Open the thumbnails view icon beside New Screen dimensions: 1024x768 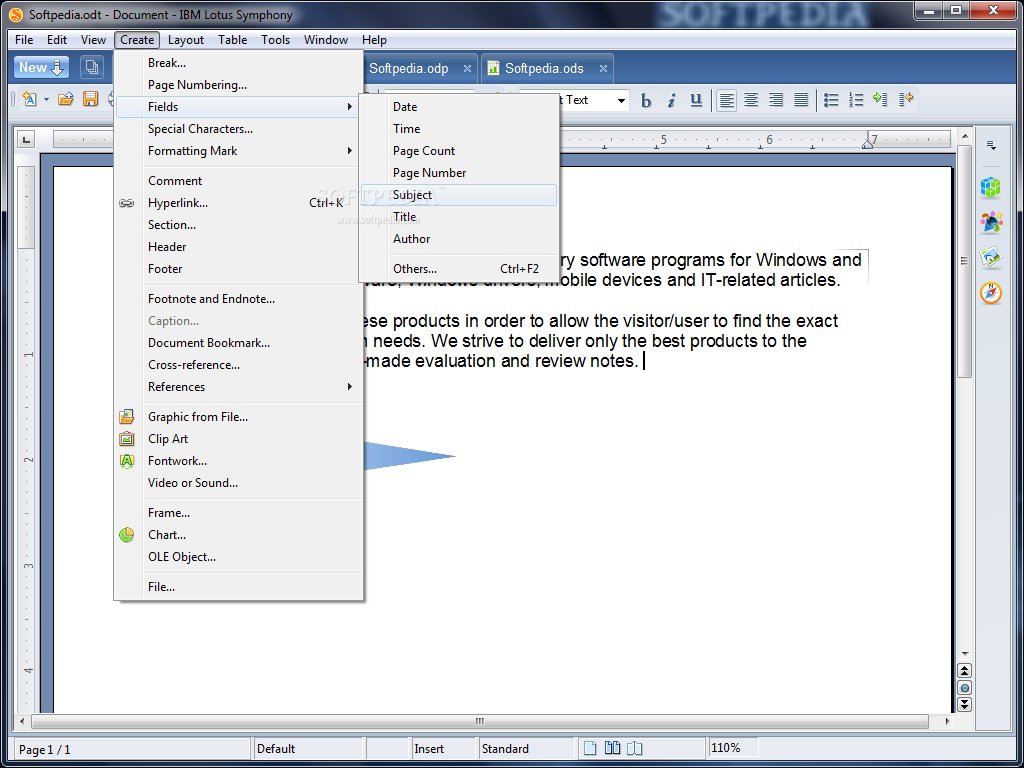click(92, 67)
